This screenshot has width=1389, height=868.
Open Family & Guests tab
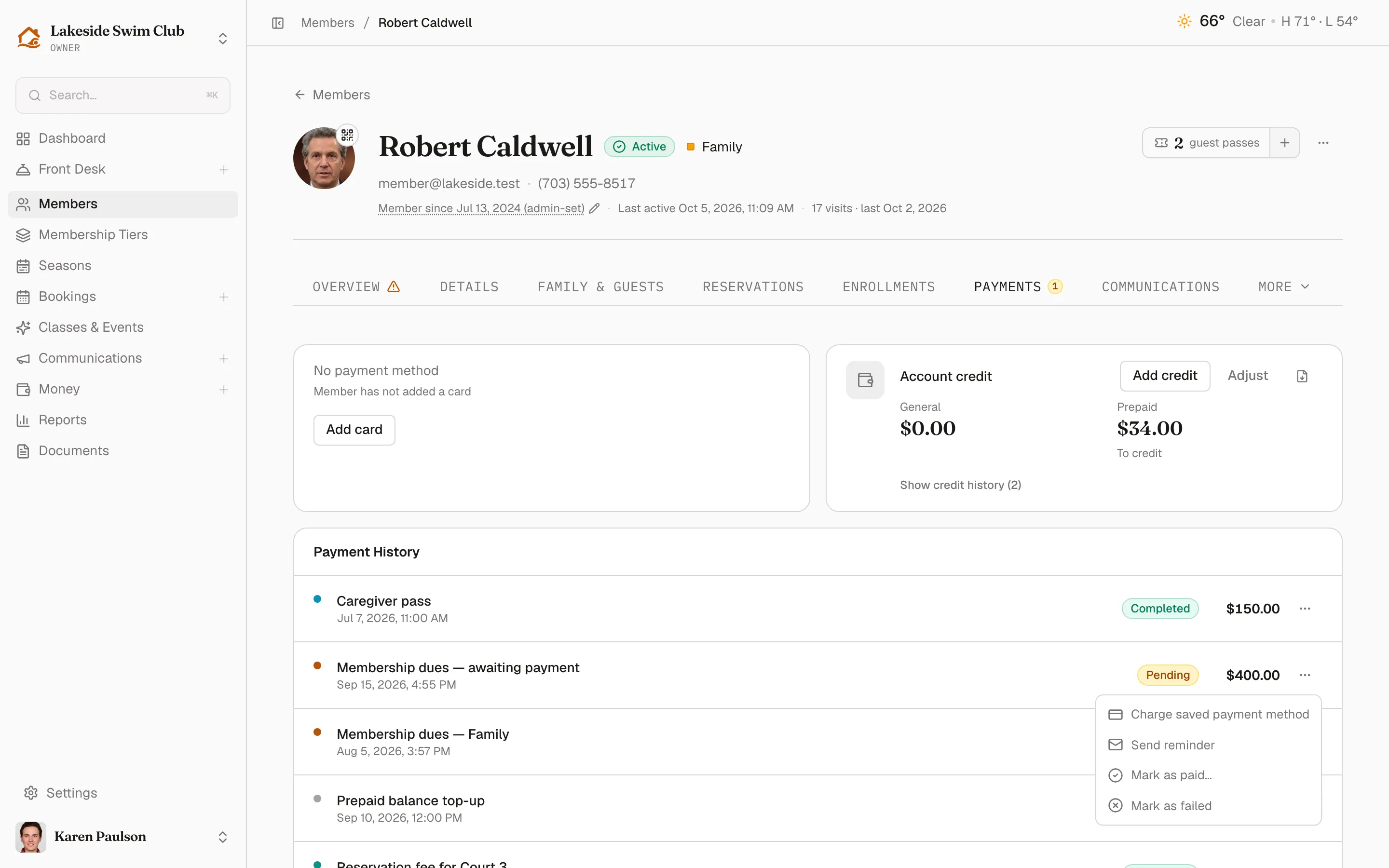tap(600, 286)
